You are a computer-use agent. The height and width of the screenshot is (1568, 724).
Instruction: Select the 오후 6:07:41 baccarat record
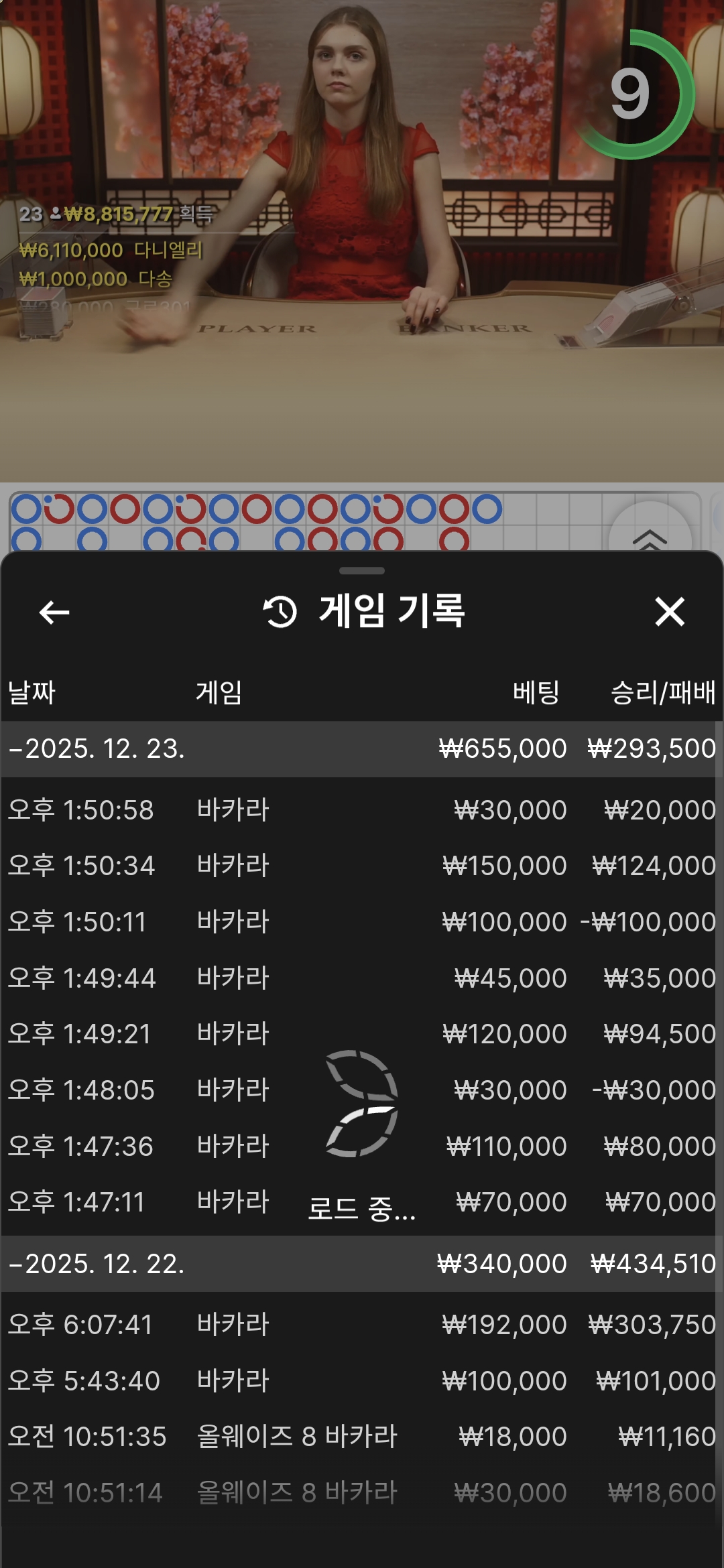coord(362,1325)
